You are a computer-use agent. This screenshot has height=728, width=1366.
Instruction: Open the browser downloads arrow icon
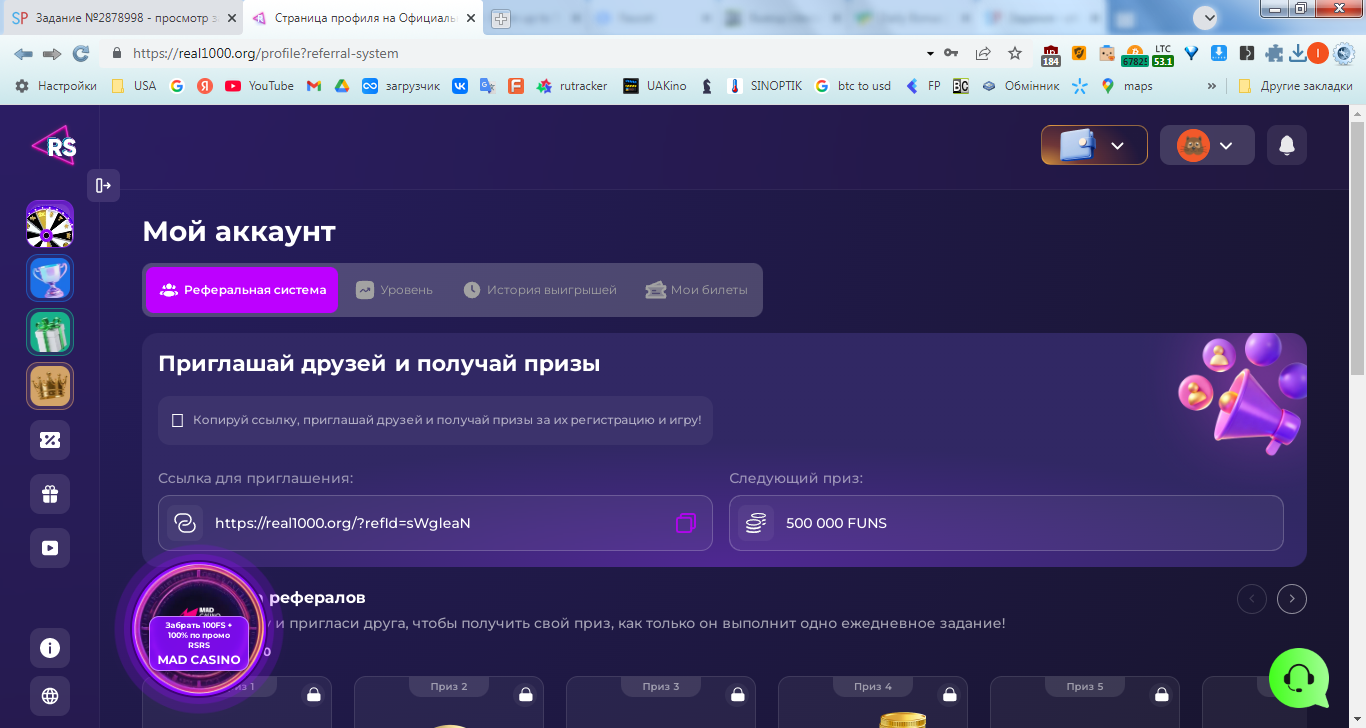(1298, 53)
